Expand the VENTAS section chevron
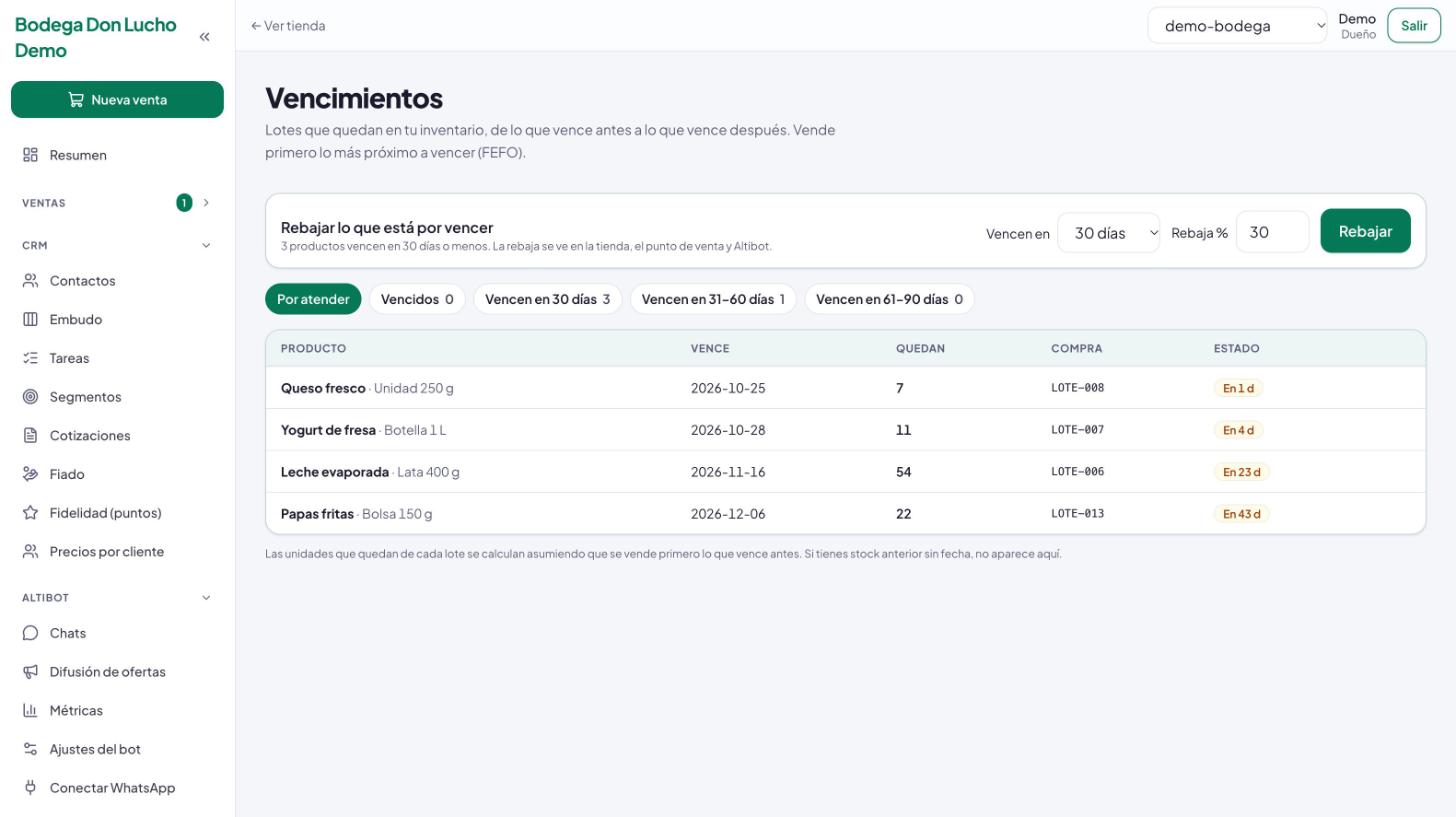Image resolution: width=1456 pixels, height=817 pixels. click(x=207, y=203)
